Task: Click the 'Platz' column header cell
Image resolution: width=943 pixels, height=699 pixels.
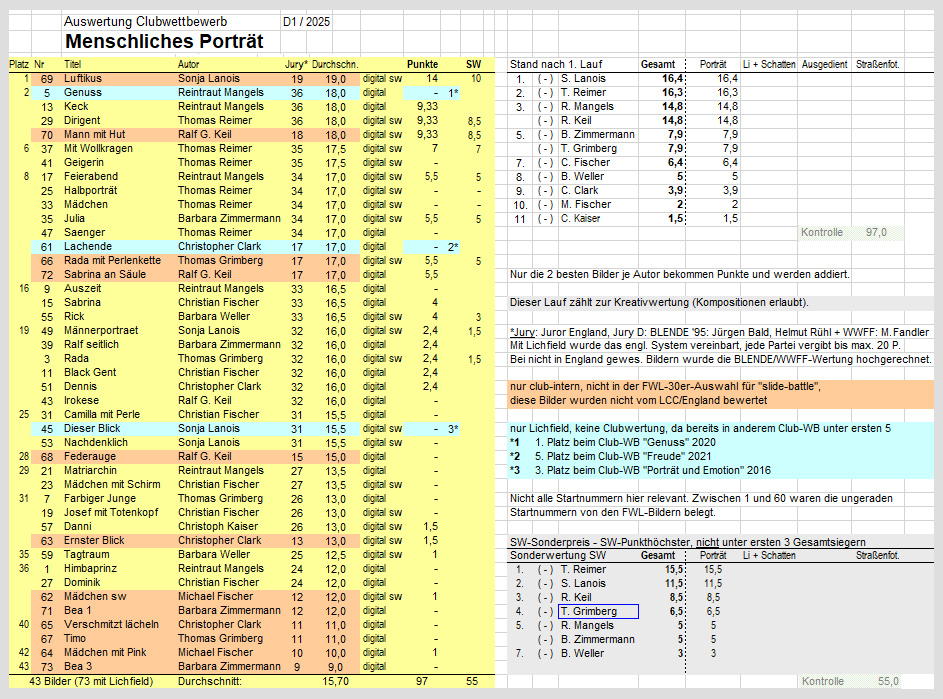Action: click(x=19, y=64)
